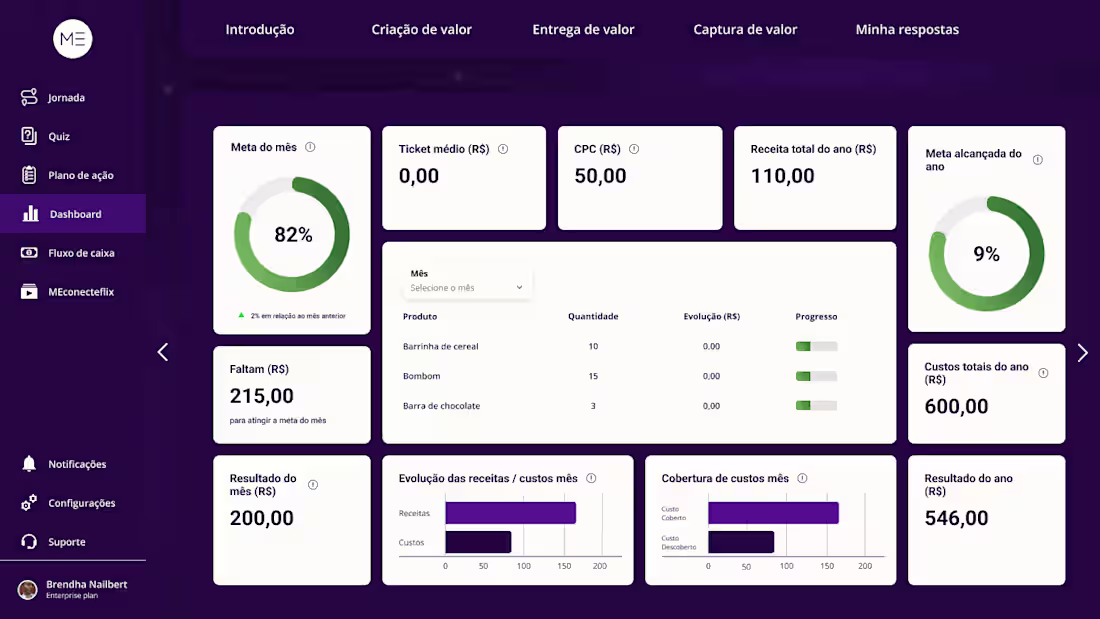This screenshot has height=619, width=1100.
Task: Click the ME logo at the top left
Action: pos(72,38)
